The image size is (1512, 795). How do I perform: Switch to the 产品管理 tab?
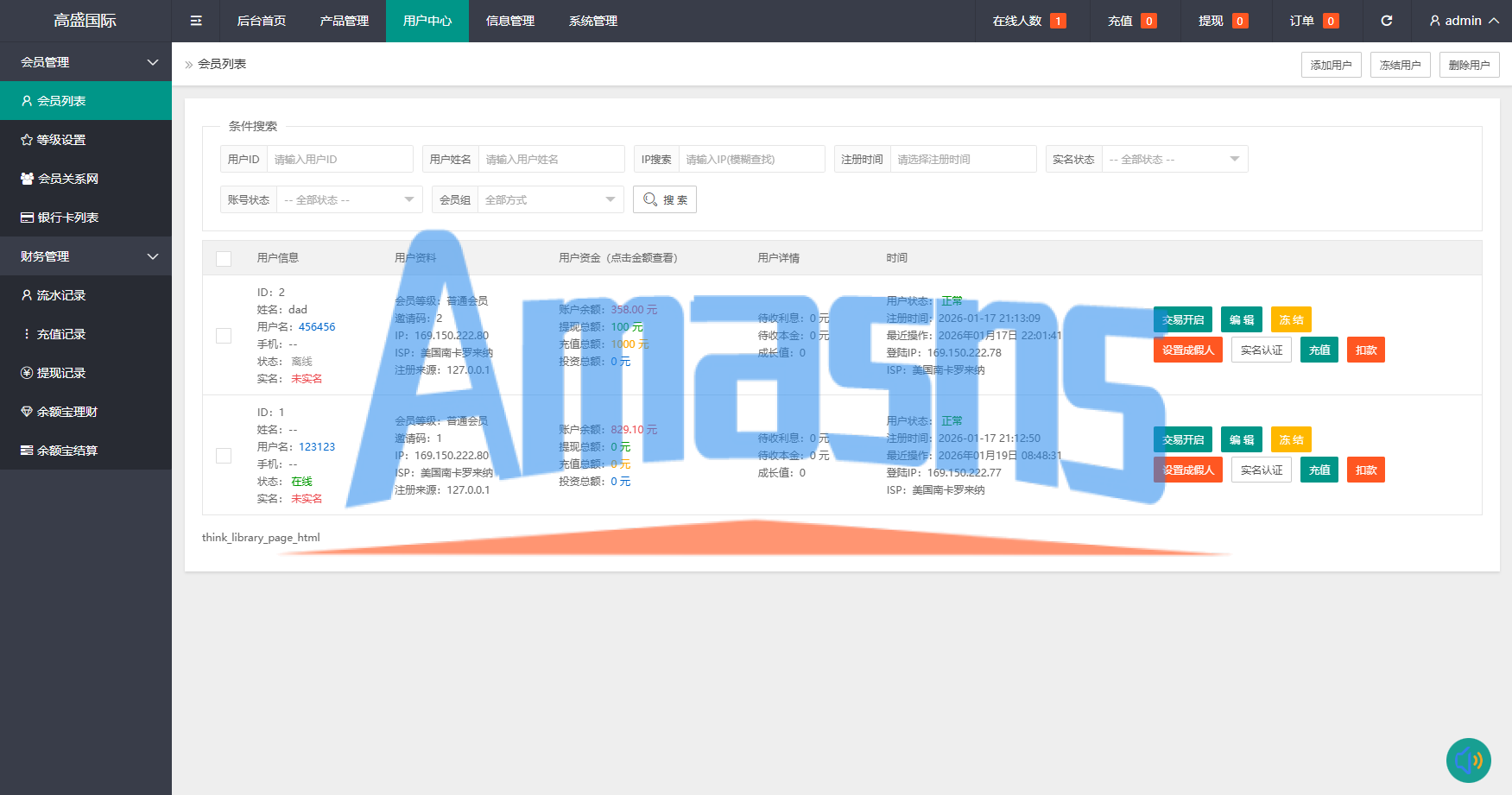[x=345, y=21]
